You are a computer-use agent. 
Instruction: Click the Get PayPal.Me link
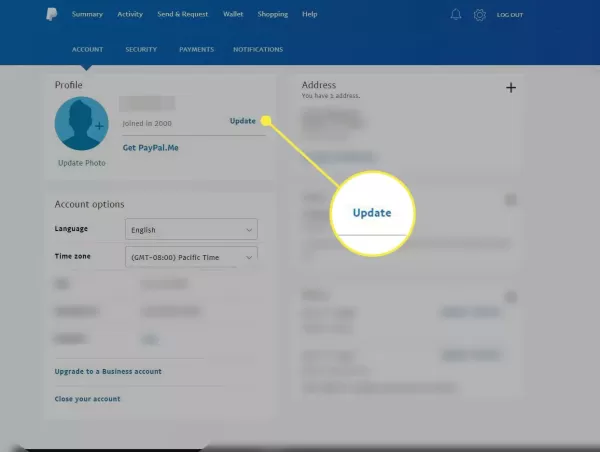pyautogui.click(x=150, y=148)
